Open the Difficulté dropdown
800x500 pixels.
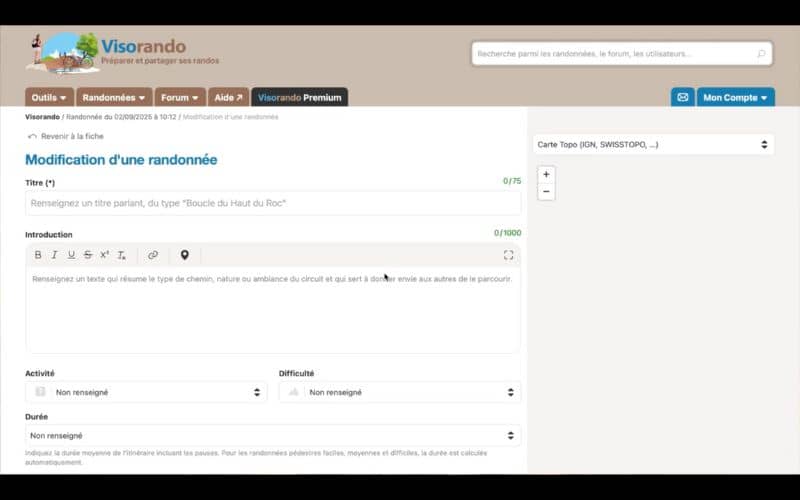tap(400, 392)
